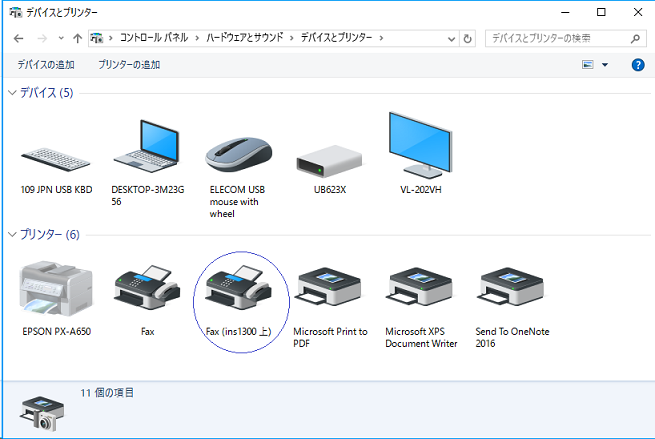Image resolution: width=655 pixels, height=439 pixels.
Task: Click the address bar control panel icon
Action: [x=96, y=38]
